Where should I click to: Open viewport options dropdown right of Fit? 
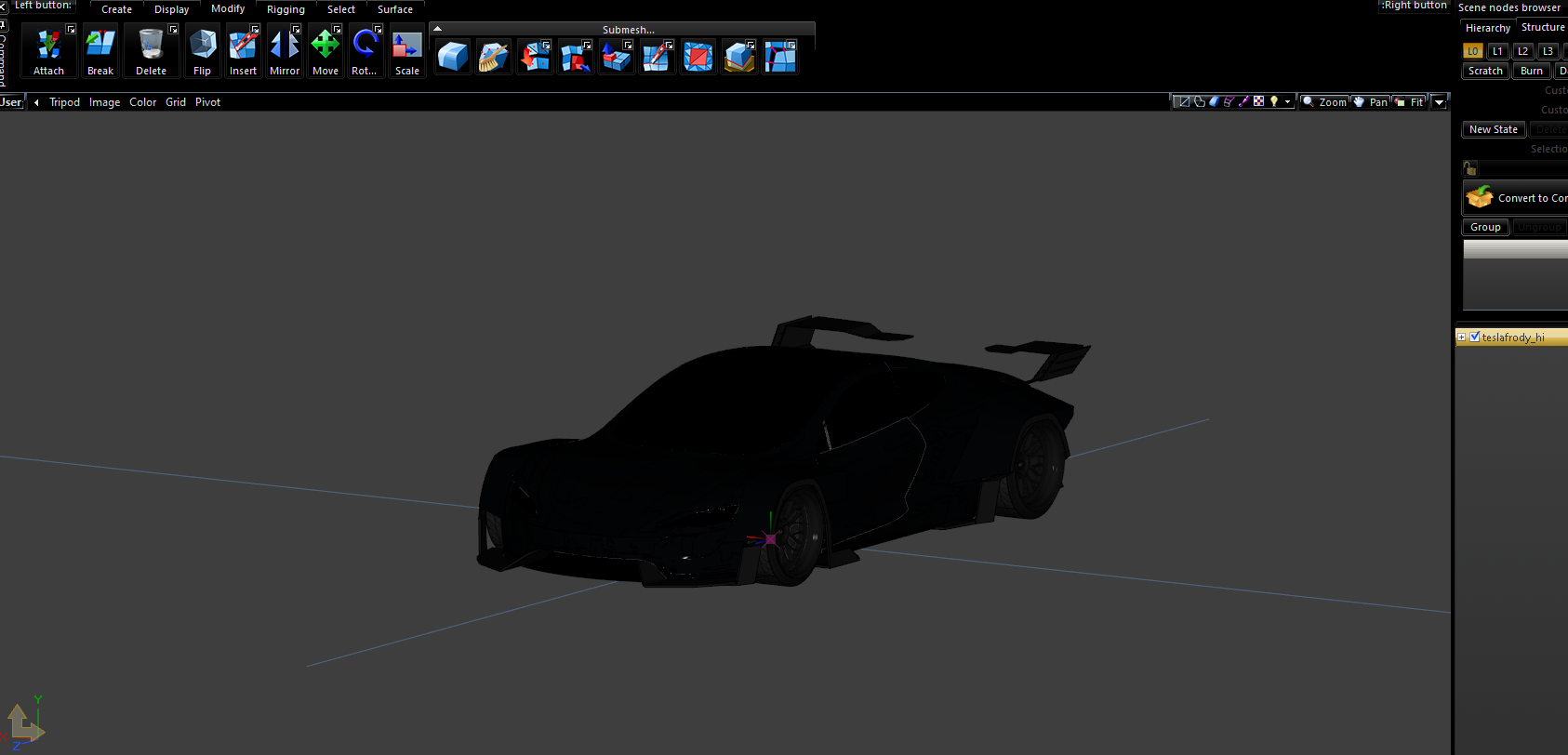[x=1439, y=102]
